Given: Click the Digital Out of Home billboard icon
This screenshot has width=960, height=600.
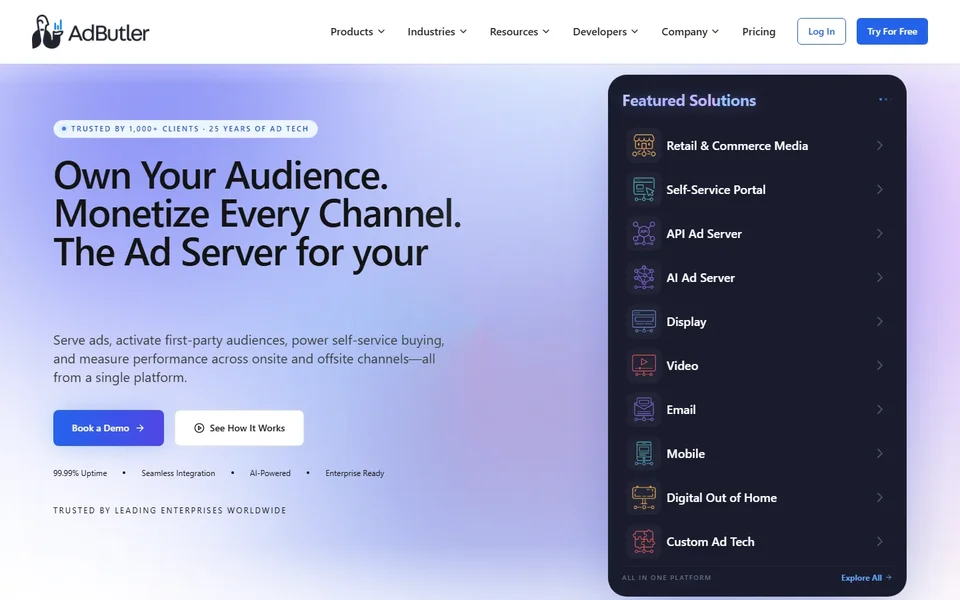Looking at the screenshot, I should coord(643,498).
